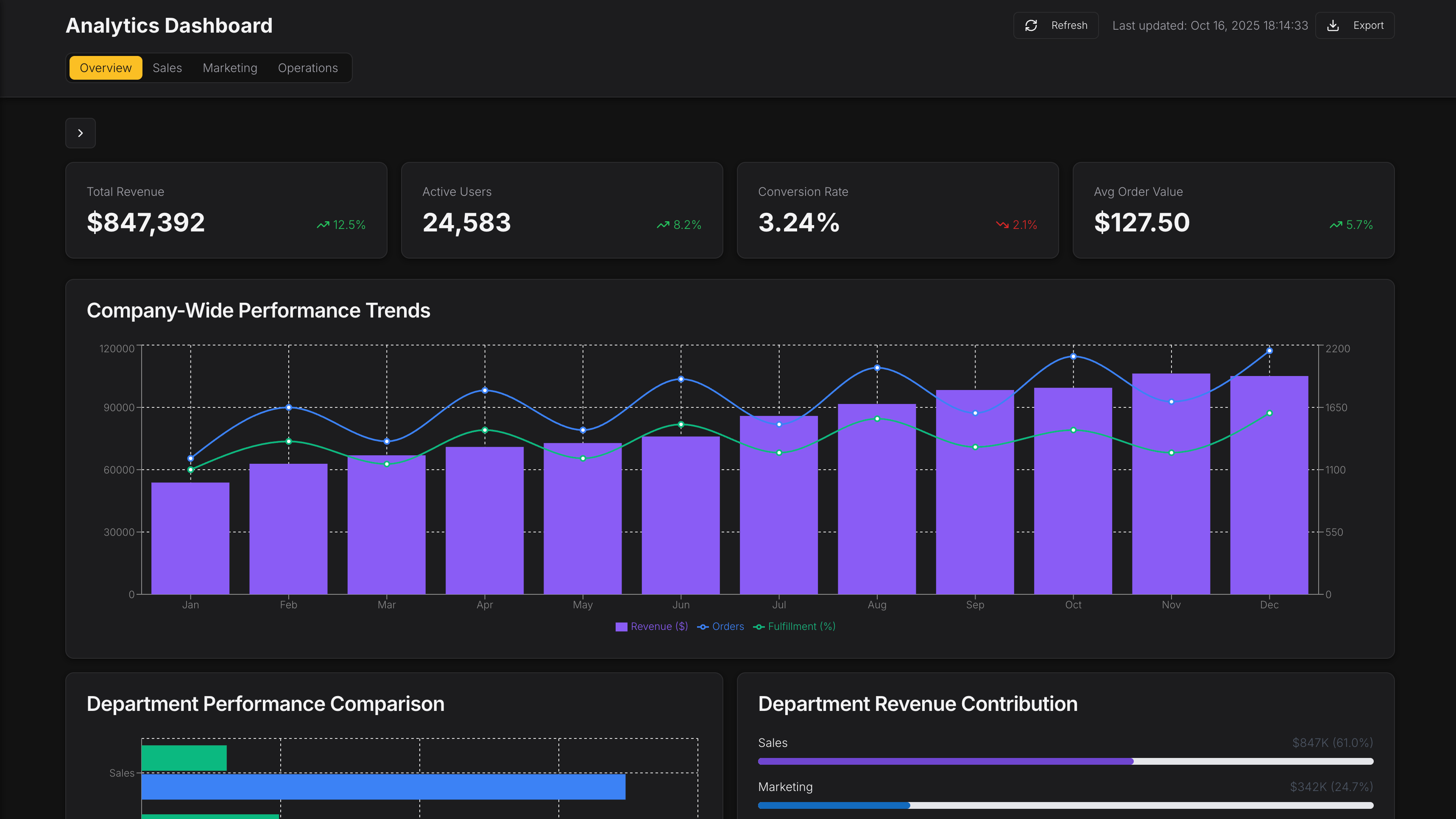The width and height of the screenshot is (1456, 819).
Task: Toggle Fulfillment (%) series visibility
Action: click(794, 626)
